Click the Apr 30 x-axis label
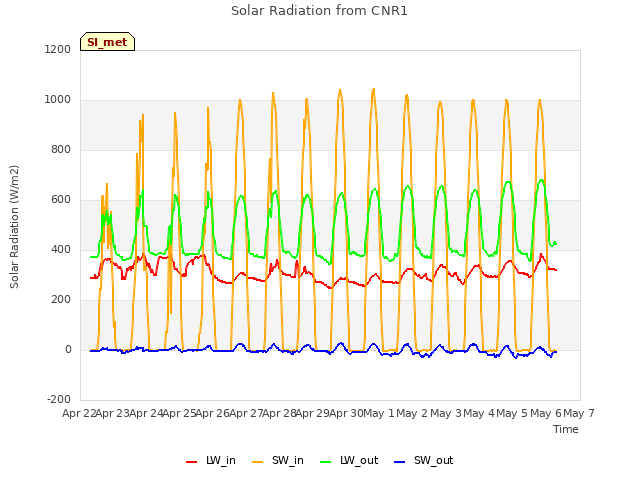The image size is (640, 480). (x=346, y=413)
